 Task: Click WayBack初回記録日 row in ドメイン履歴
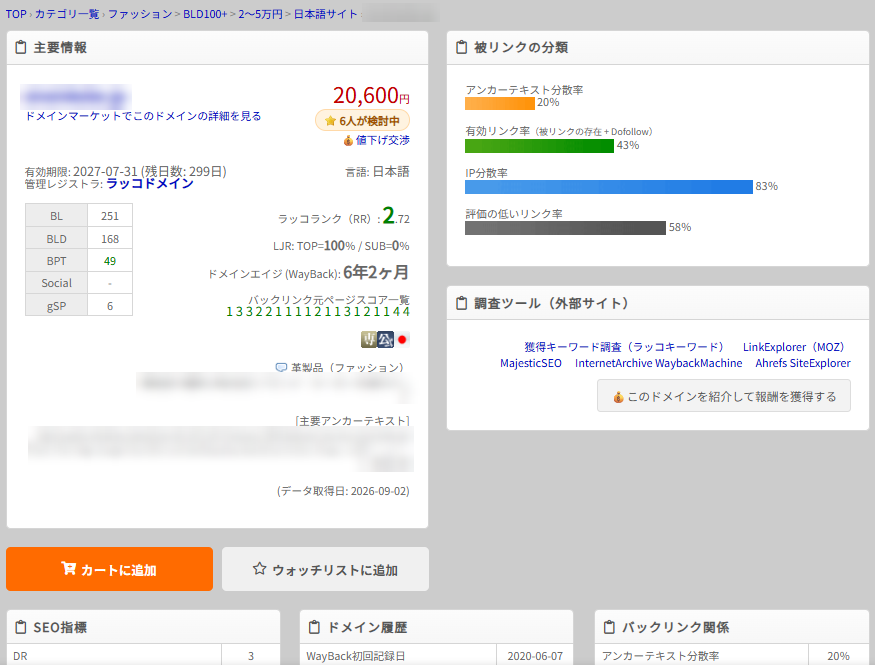(436, 655)
